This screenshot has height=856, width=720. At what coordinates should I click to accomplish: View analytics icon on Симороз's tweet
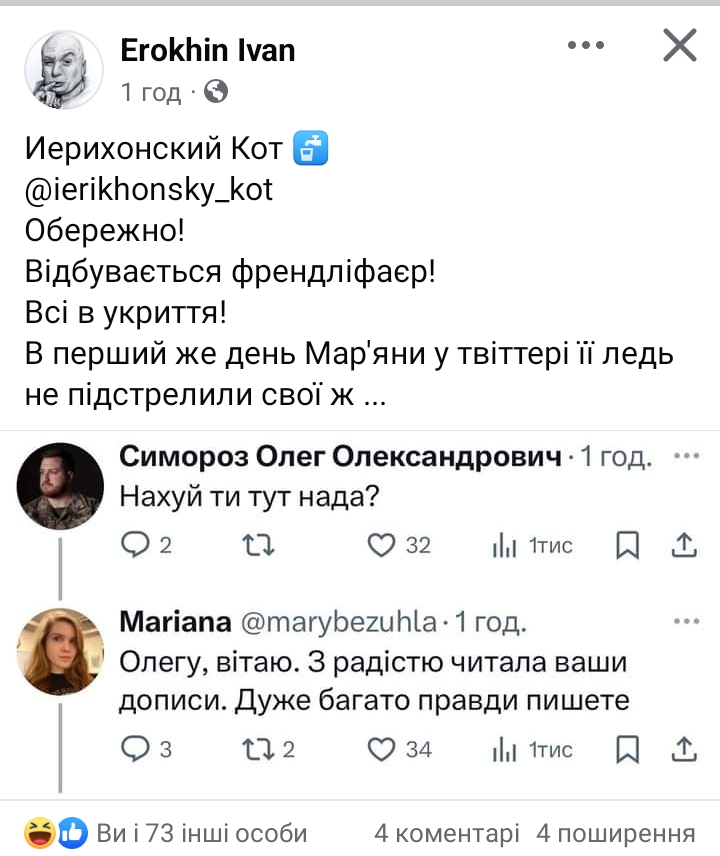point(504,545)
